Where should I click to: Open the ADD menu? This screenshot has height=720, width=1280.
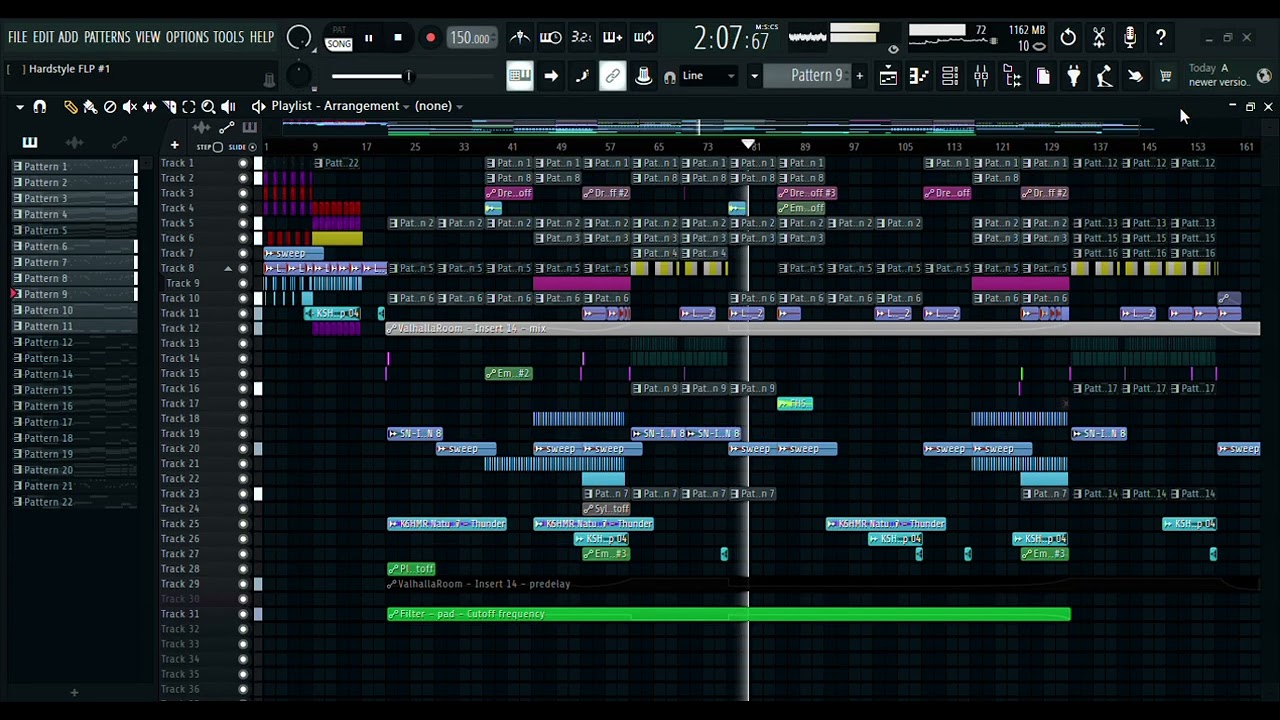click(68, 37)
